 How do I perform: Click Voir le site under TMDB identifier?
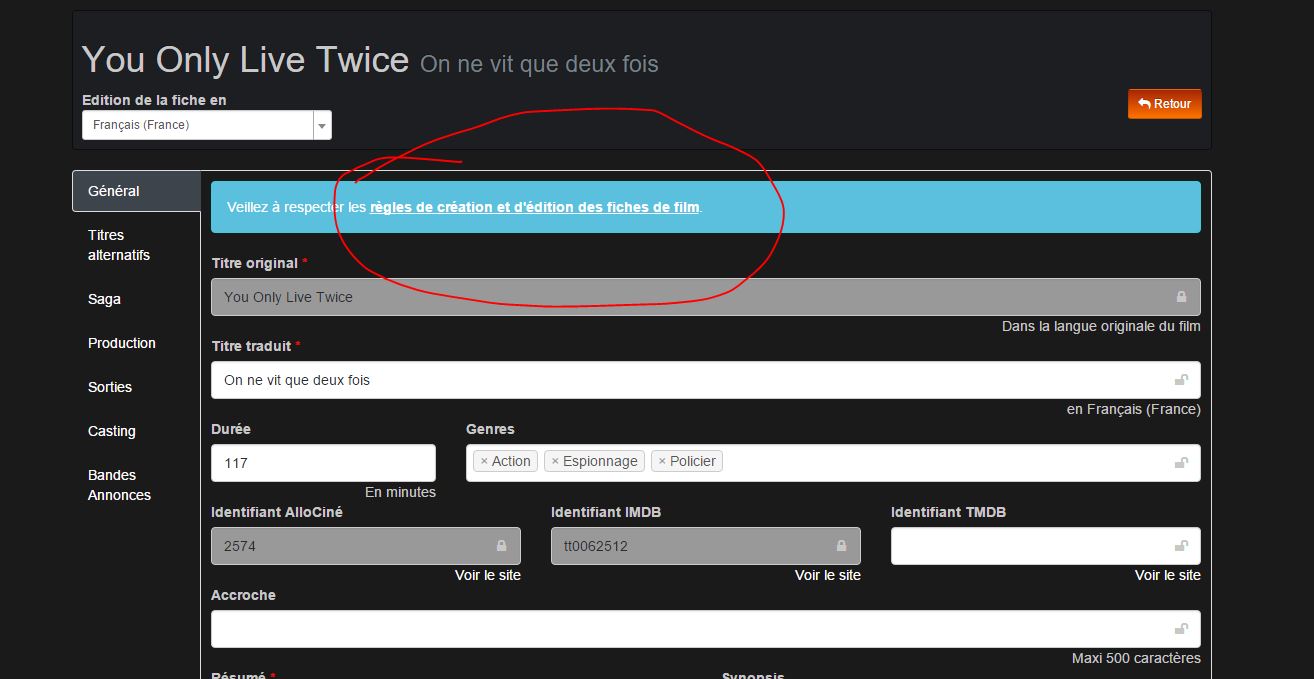(1168, 575)
